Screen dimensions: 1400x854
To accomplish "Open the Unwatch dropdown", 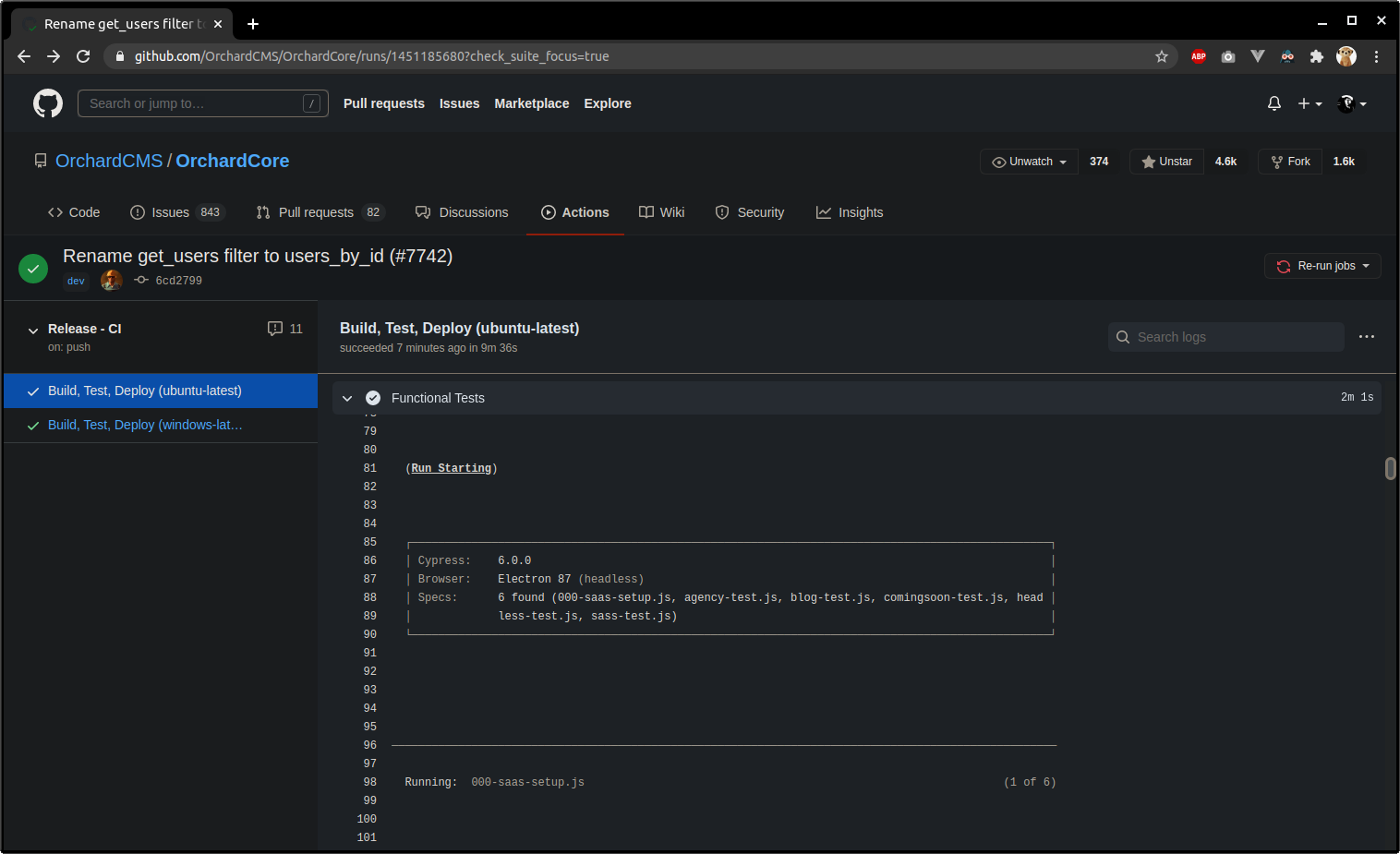I will coord(1029,162).
